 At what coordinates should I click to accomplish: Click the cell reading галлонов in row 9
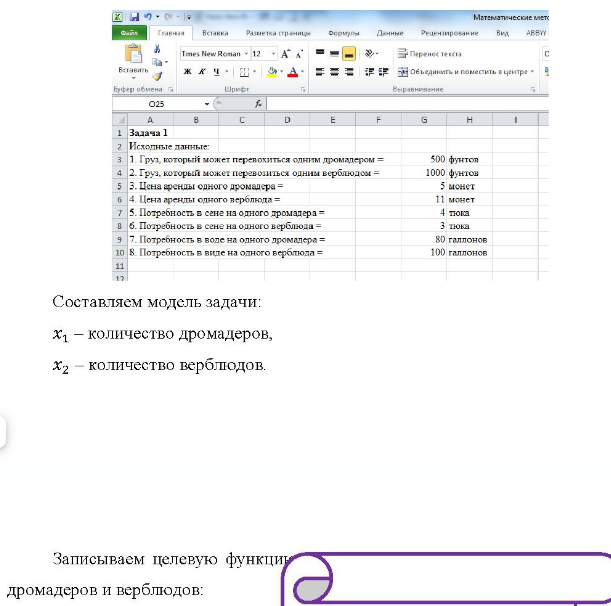click(469, 239)
